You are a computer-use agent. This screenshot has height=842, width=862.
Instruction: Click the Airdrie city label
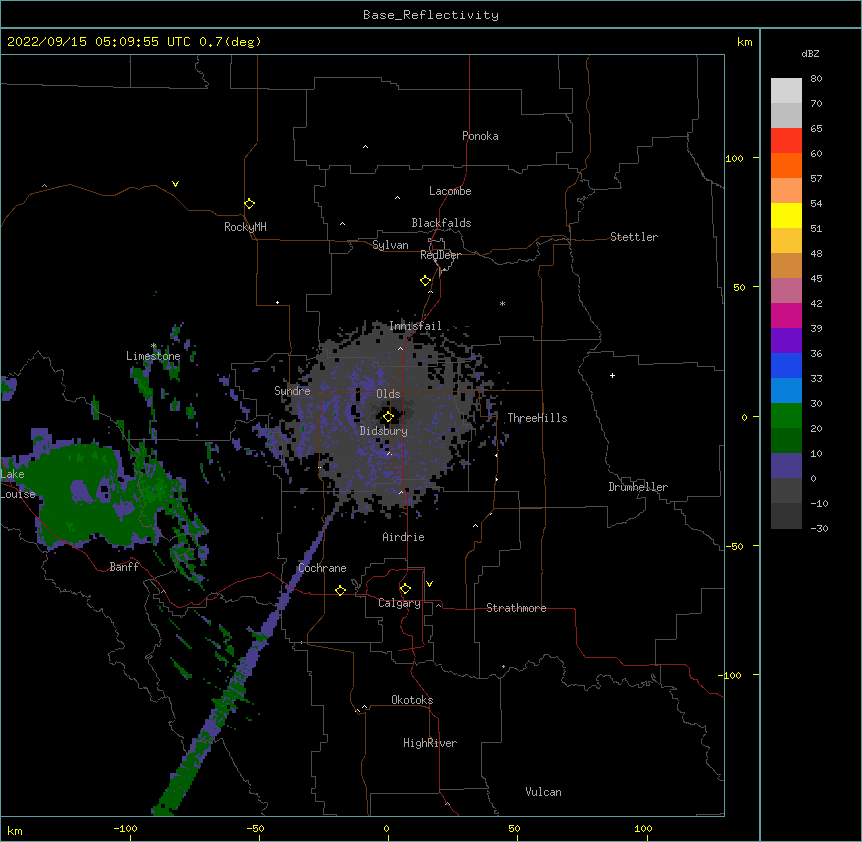click(x=403, y=537)
